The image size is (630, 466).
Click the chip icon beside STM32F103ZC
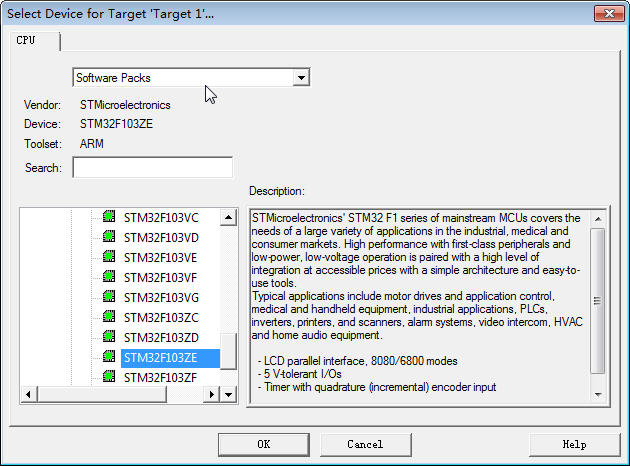[x=109, y=317]
